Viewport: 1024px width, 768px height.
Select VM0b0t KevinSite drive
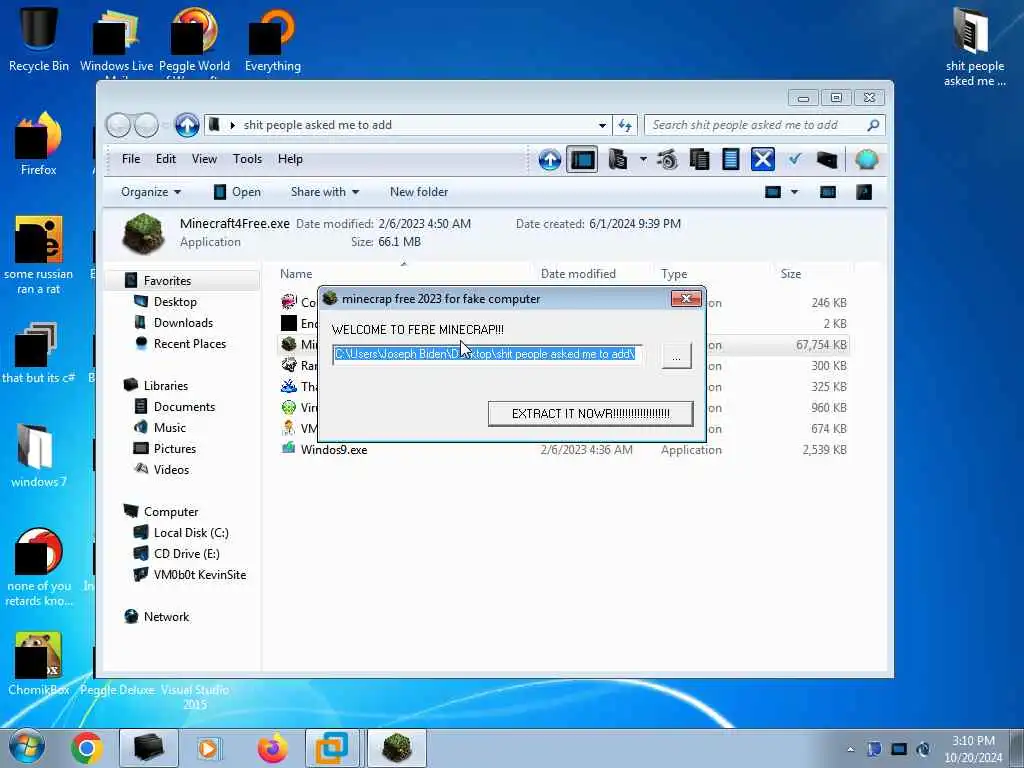200,575
